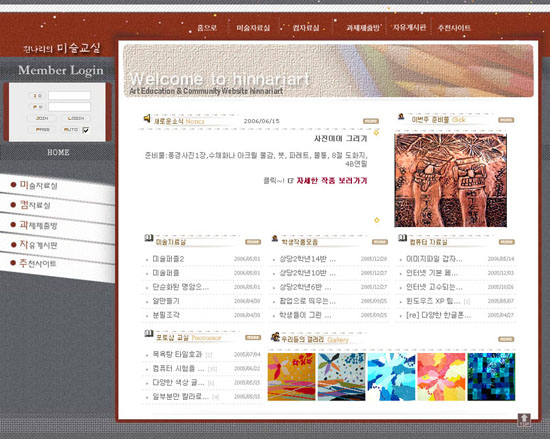The width and height of the screenshot is (550, 439).
Task: Click the lower yellow diamond marker in notice box
Action: tap(377, 220)
